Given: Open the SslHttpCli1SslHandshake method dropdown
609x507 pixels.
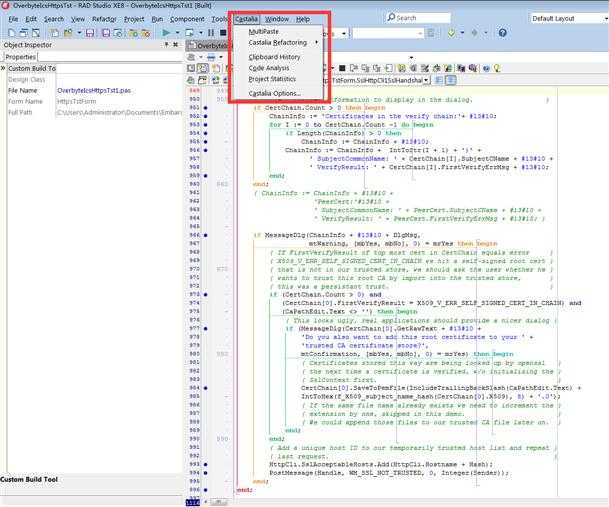Looking at the screenshot, I should click(x=426, y=80).
